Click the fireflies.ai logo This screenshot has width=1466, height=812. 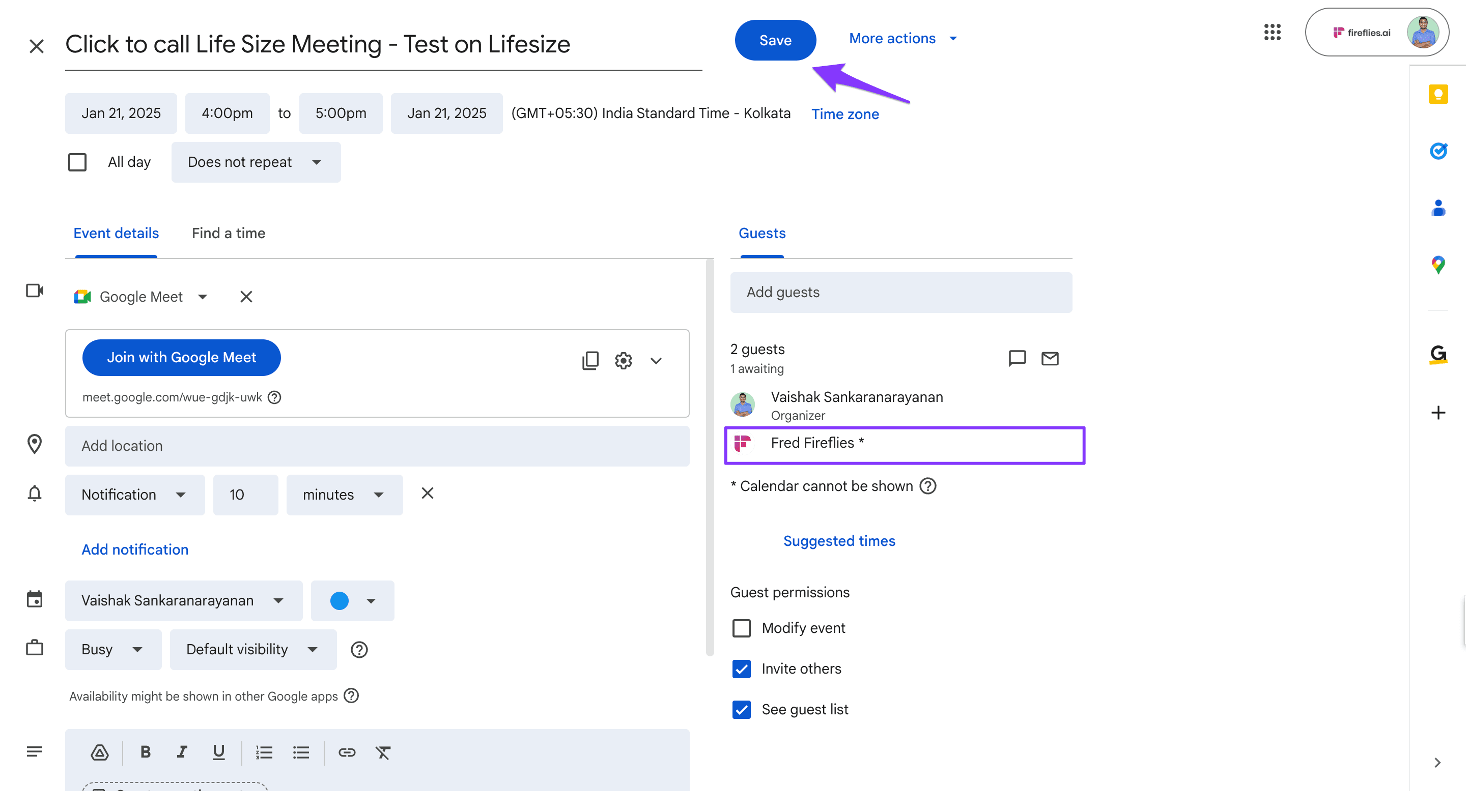point(1362,33)
